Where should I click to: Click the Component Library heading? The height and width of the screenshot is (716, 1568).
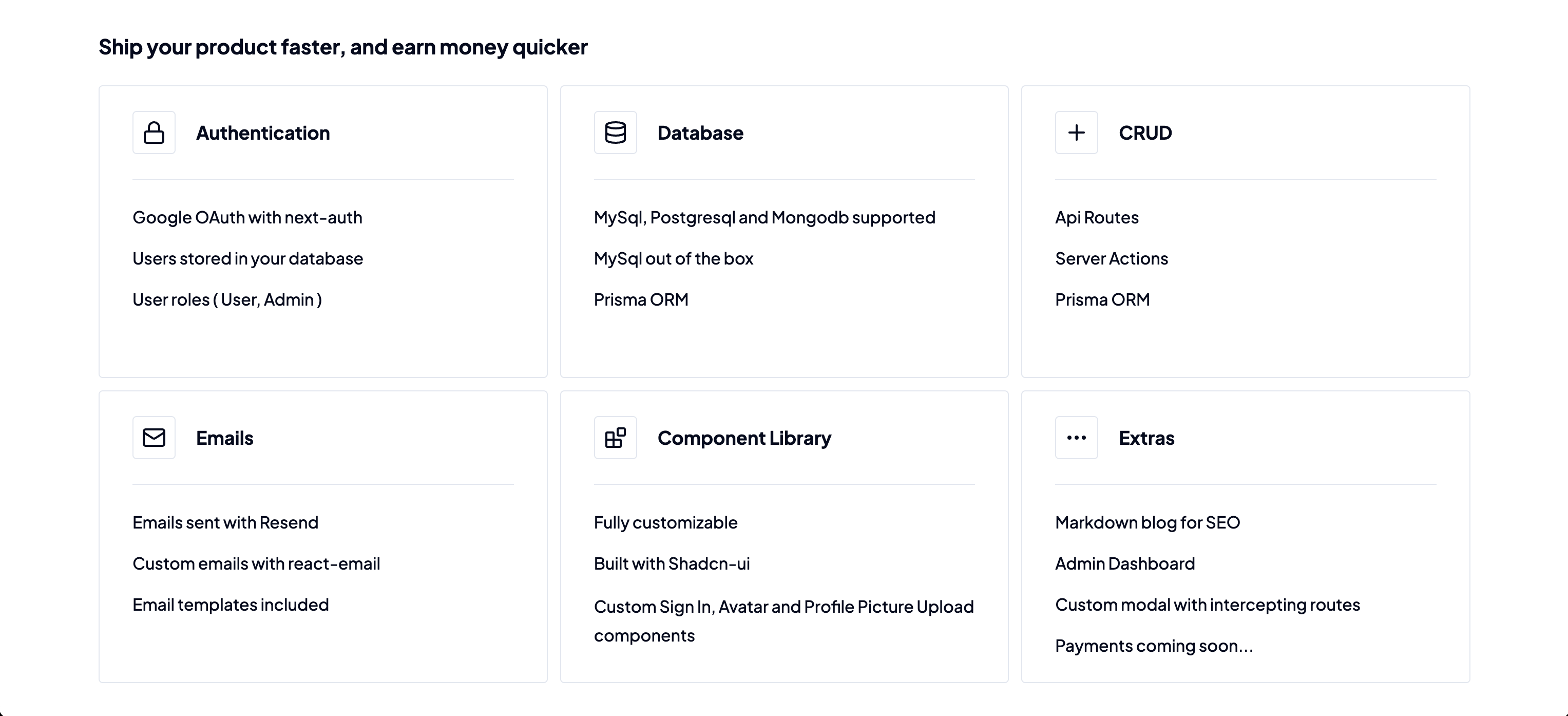pos(744,438)
